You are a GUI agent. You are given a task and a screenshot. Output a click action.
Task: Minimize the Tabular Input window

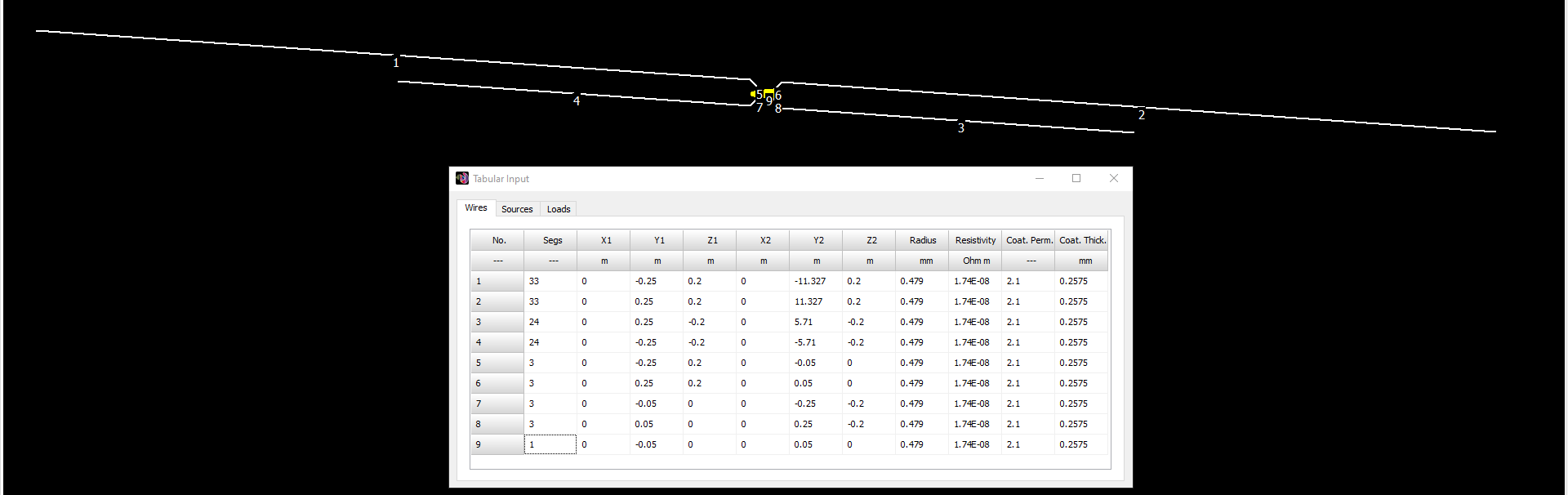click(1040, 178)
